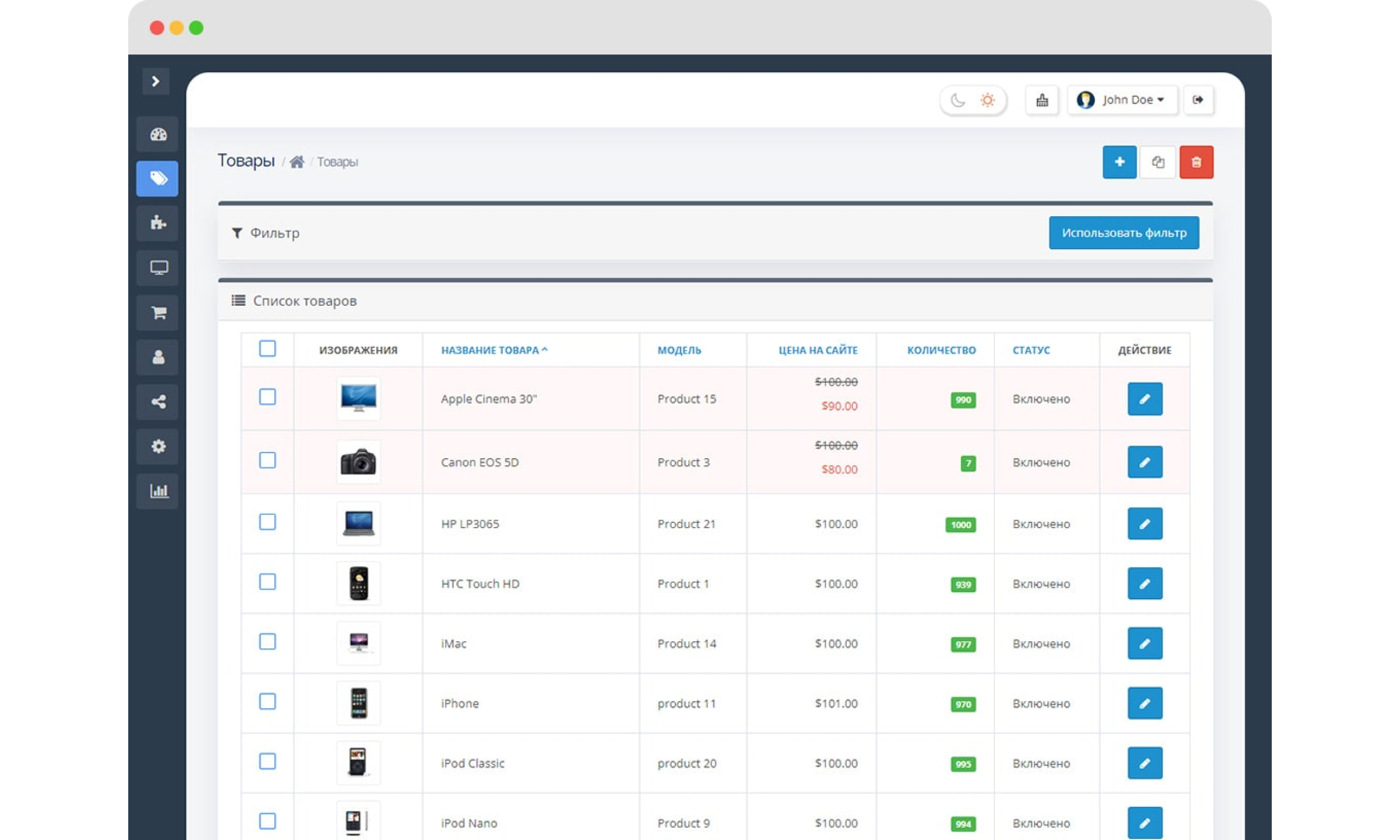This screenshot has width=1400, height=840.
Task: Open the settings gear sidebar icon
Action: (x=158, y=447)
